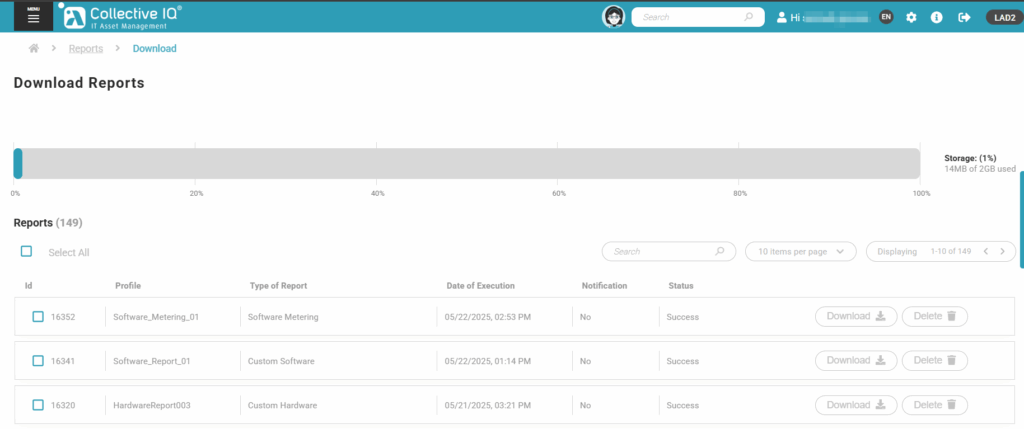Image resolution: width=1024 pixels, height=429 pixels.
Task: Tick checkbox for report 16352
Action: tap(38, 317)
